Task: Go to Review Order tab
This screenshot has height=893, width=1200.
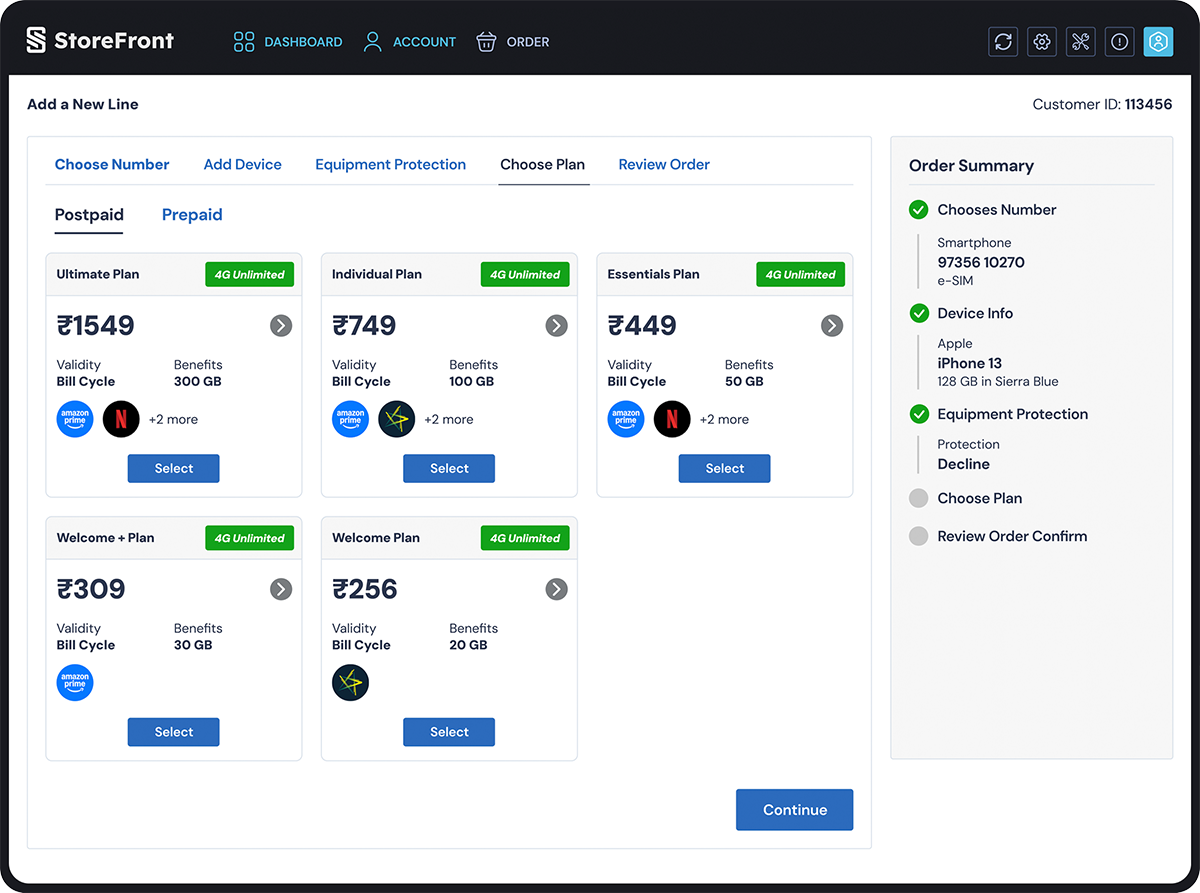Action: pyautogui.click(x=664, y=165)
